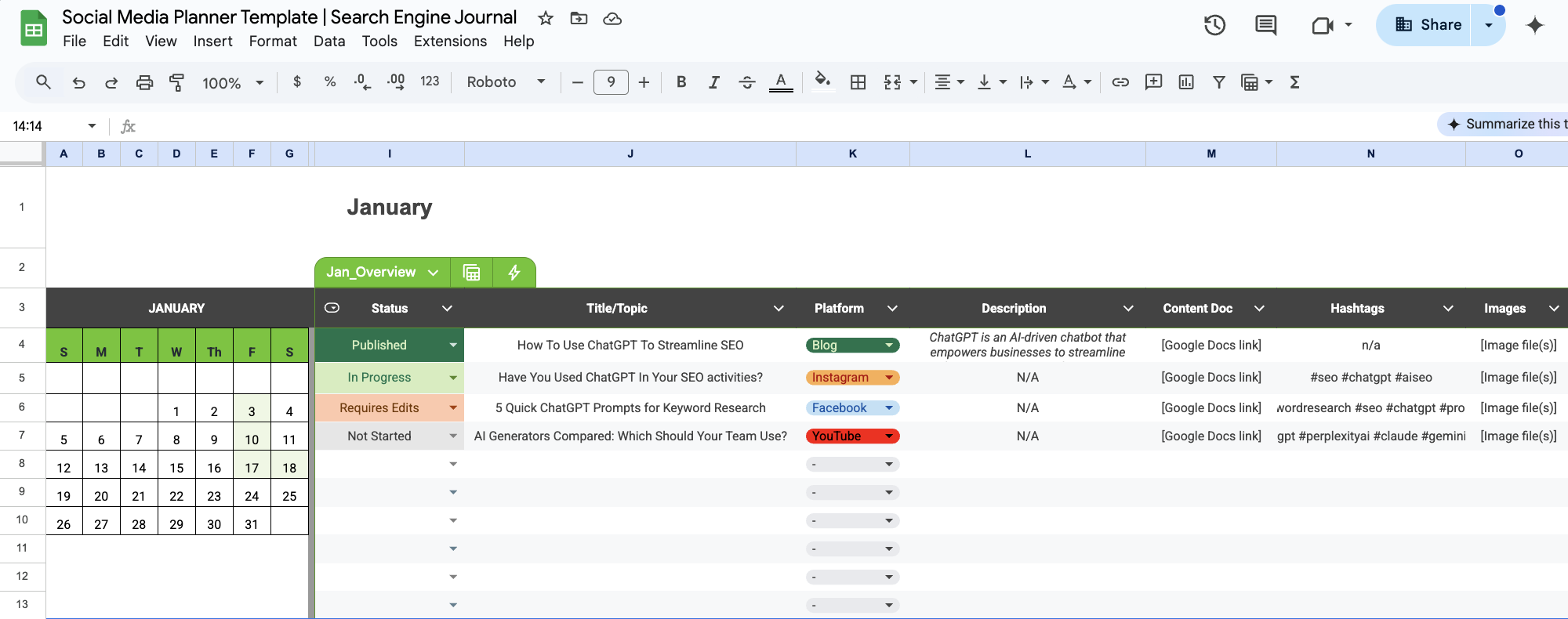Click the name box showing 14:14
Viewport: 1568px width, 619px height.
pos(55,126)
